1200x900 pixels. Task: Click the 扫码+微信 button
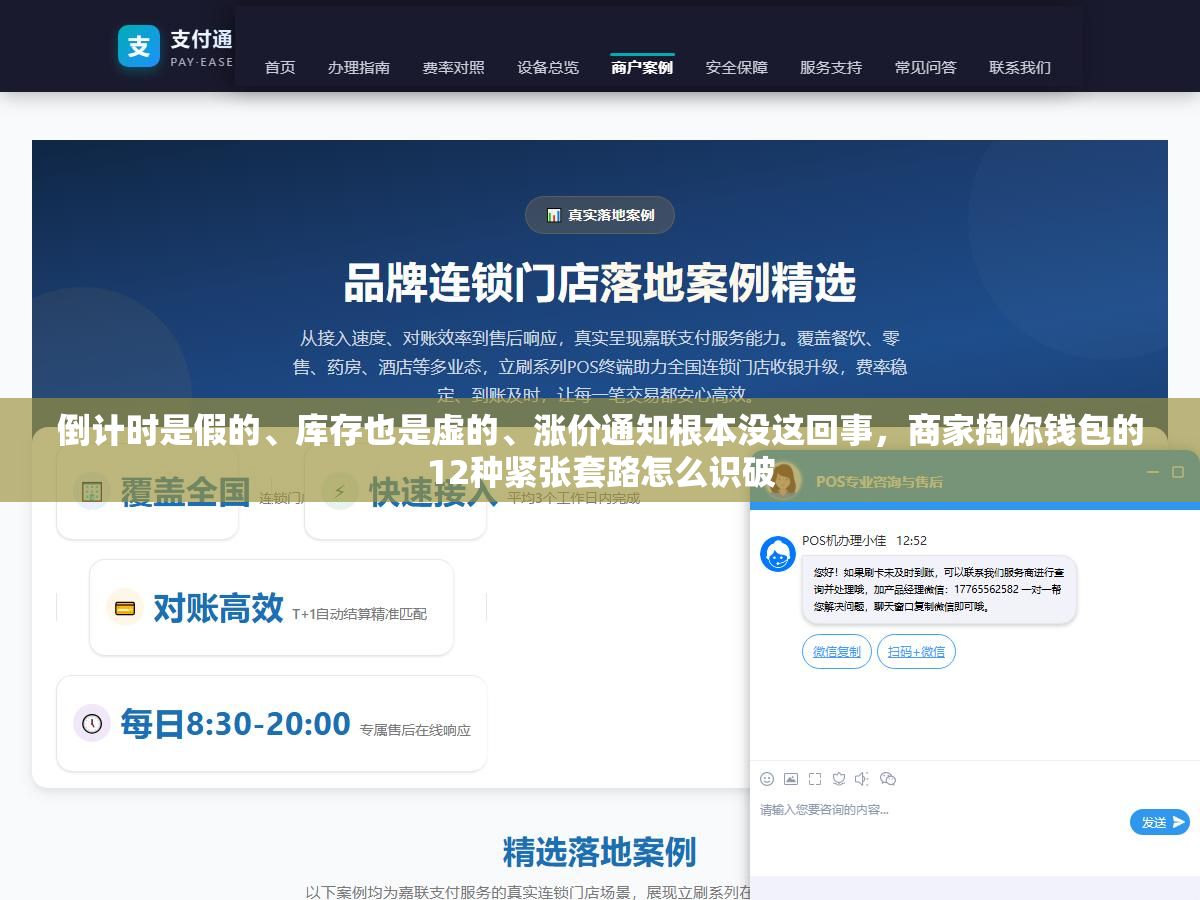coord(917,652)
